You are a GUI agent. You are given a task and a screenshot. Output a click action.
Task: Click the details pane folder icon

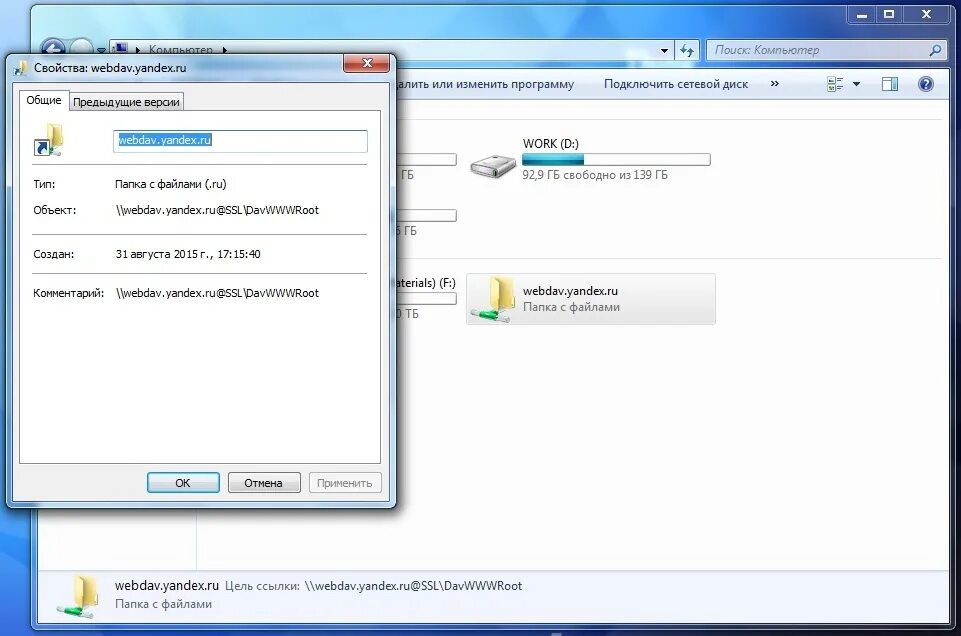pyautogui.click(x=78, y=596)
